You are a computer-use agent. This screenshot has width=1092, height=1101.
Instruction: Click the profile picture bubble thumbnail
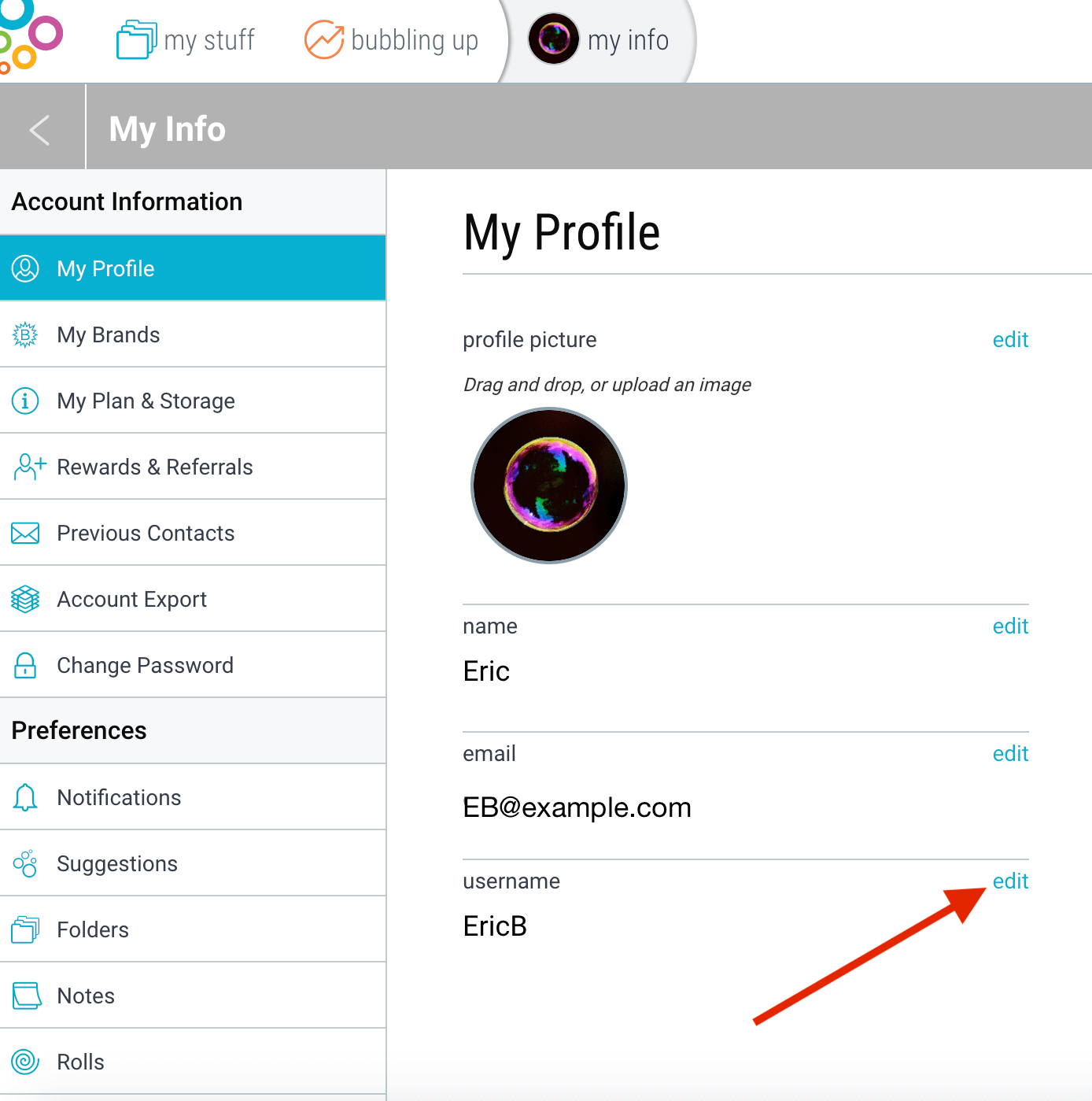549,486
